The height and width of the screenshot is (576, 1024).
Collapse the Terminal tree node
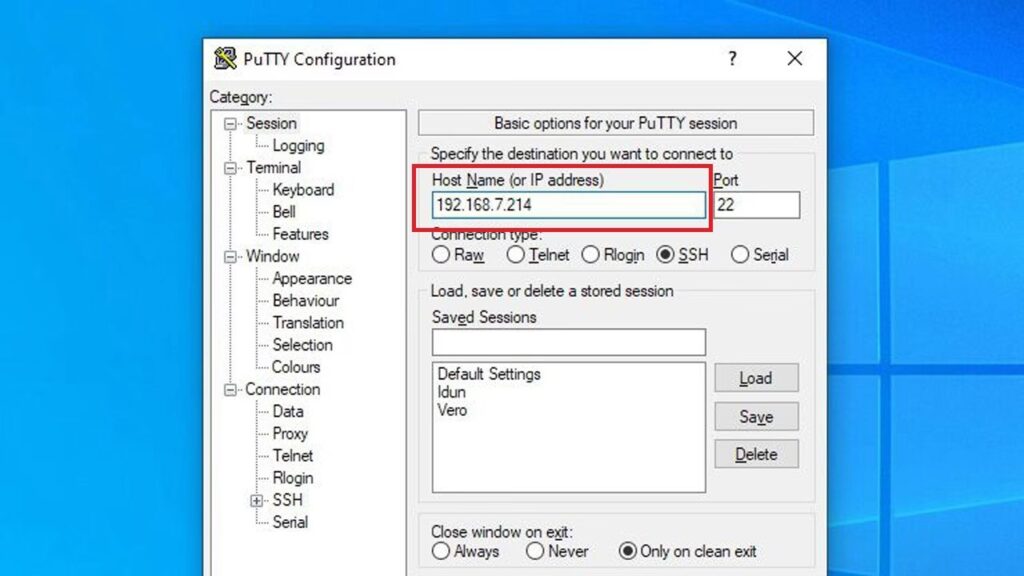pos(232,168)
